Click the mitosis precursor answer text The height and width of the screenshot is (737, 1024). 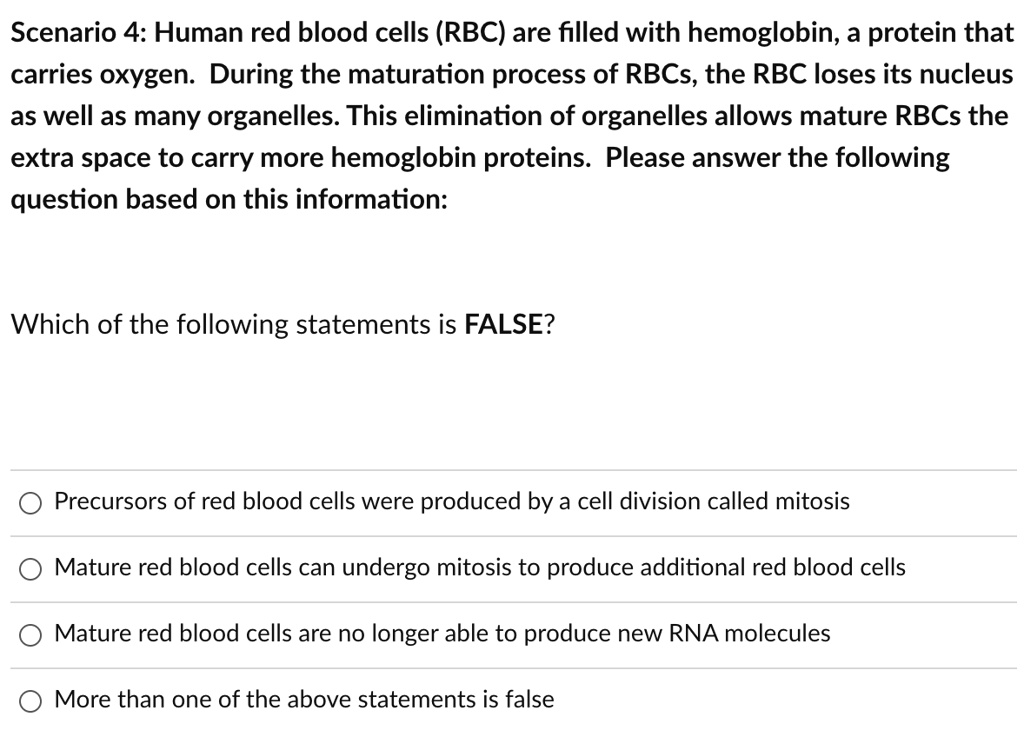click(x=452, y=501)
